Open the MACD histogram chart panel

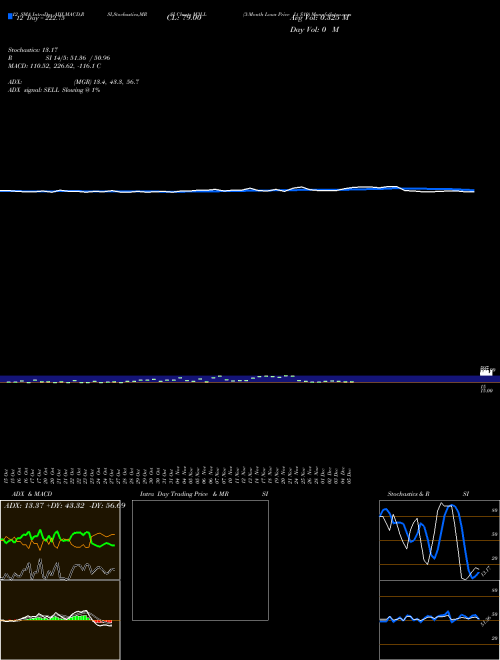[60, 620]
